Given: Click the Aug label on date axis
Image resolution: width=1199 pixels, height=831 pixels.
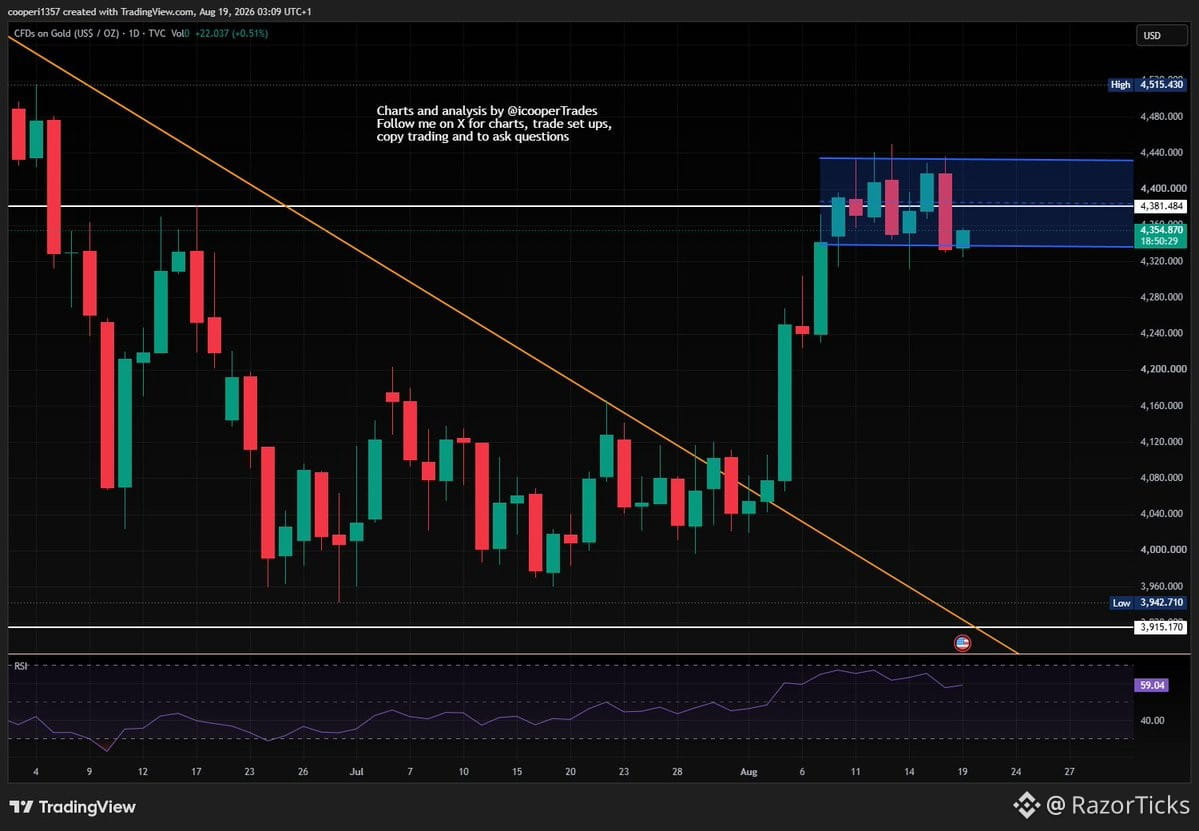Looking at the screenshot, I should [x=749, y=771].
